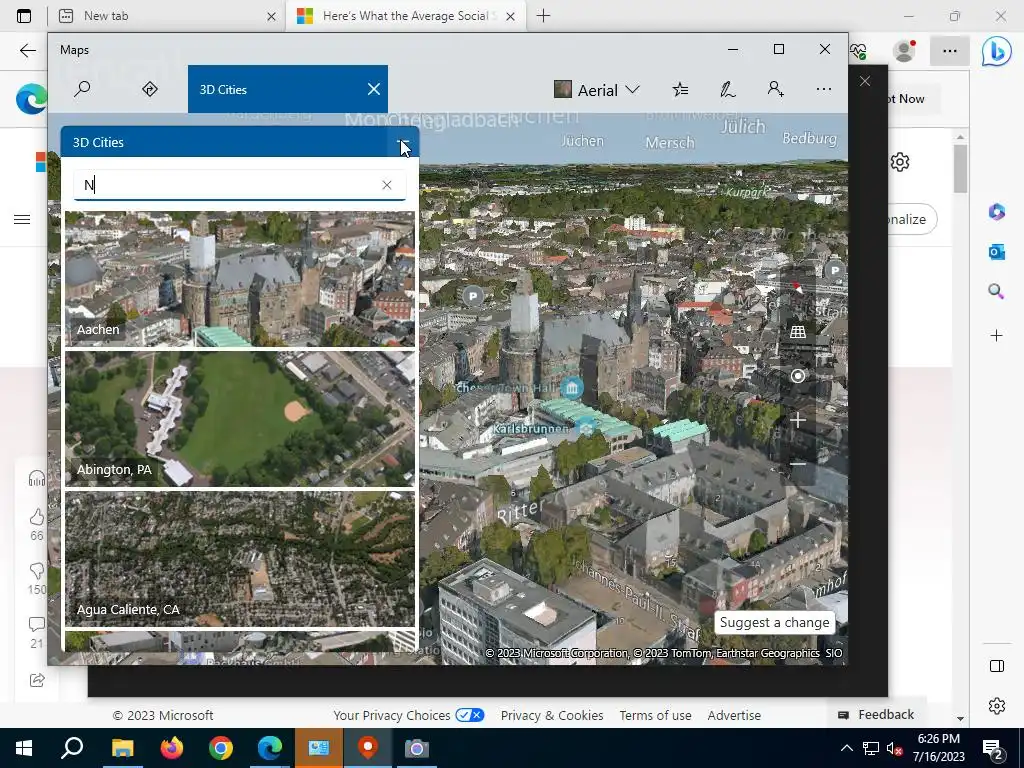Screen dimensions: 1024x768
Task: Open the Maps account sign-in icon
Action: pos(775,89)
